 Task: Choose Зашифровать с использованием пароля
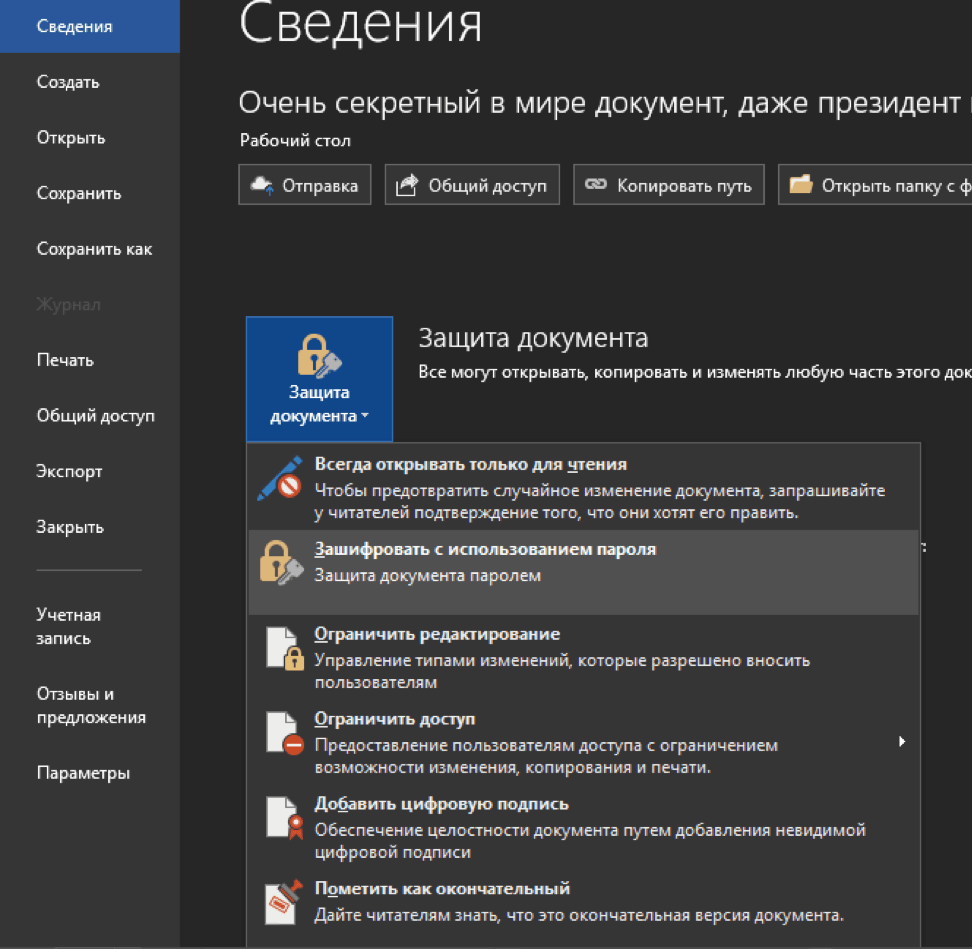tap(583, 572)
